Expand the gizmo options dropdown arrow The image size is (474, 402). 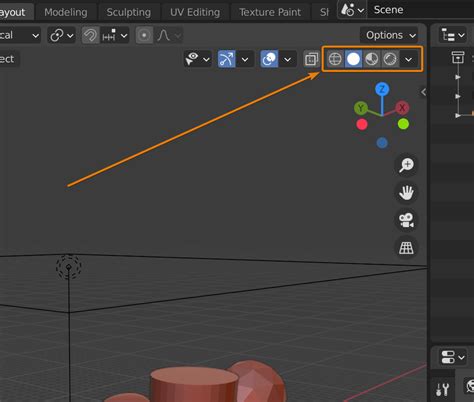245,60
